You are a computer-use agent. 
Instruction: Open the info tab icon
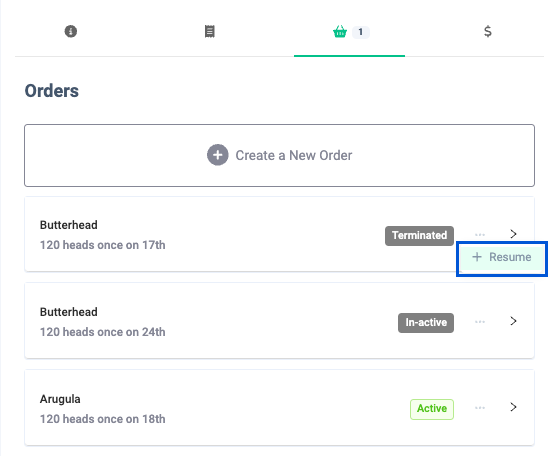71,31
